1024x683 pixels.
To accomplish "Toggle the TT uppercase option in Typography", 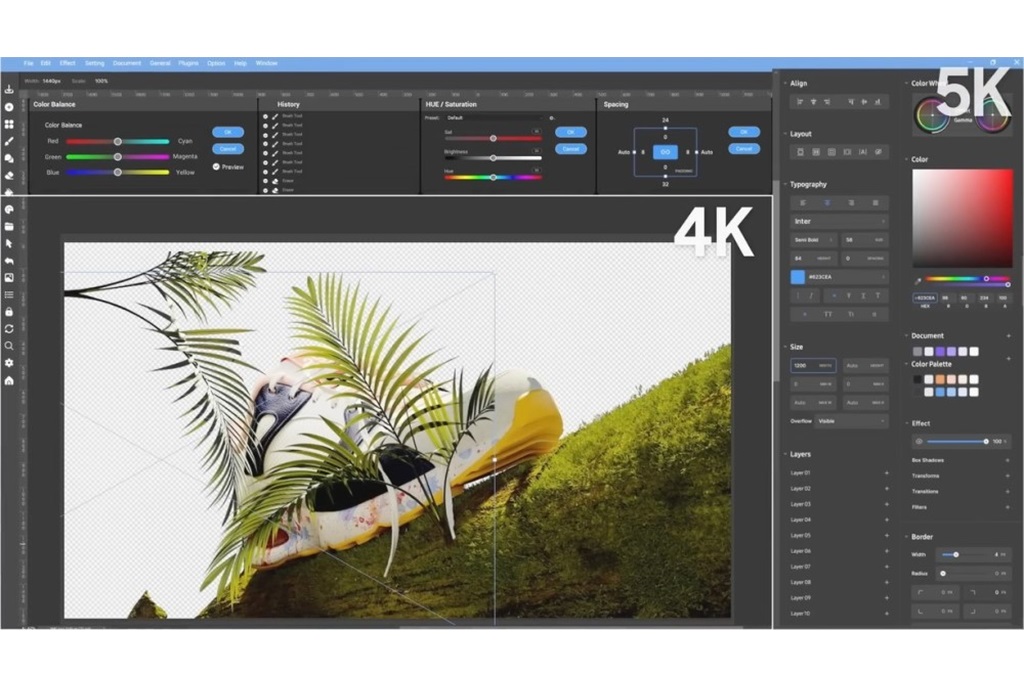I will point(828,313).
